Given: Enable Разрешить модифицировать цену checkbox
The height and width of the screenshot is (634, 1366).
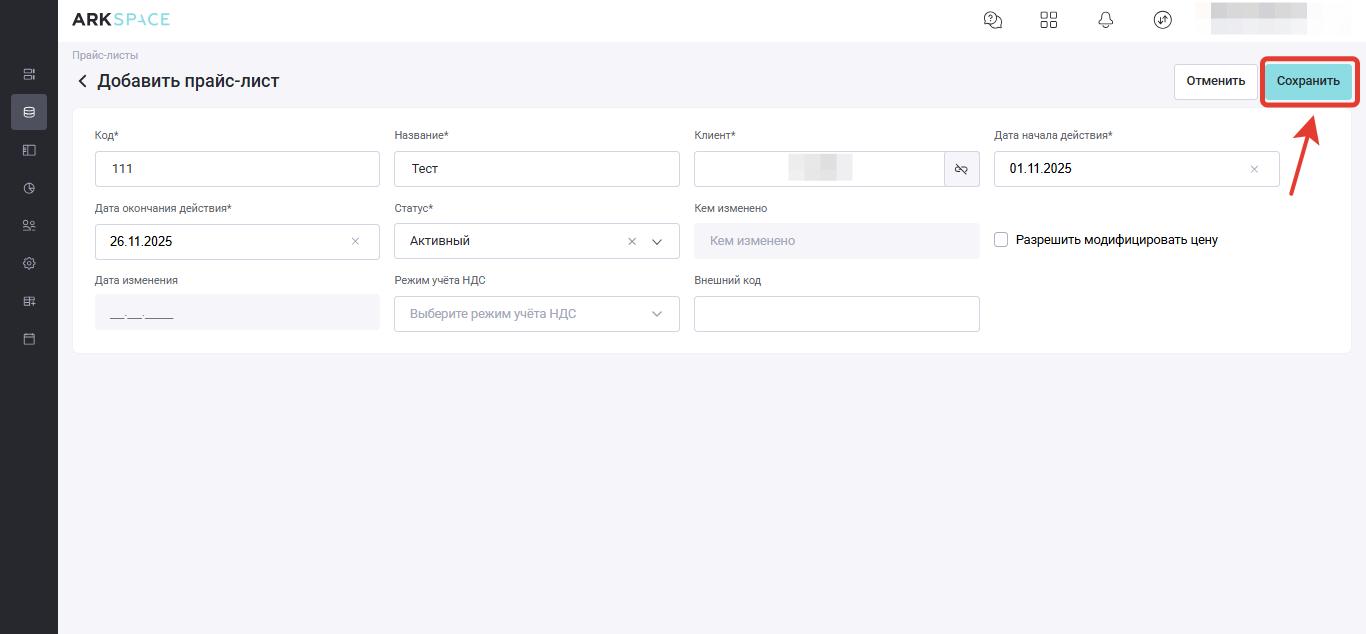Looking at the screenshot, I should point(1001,240).
